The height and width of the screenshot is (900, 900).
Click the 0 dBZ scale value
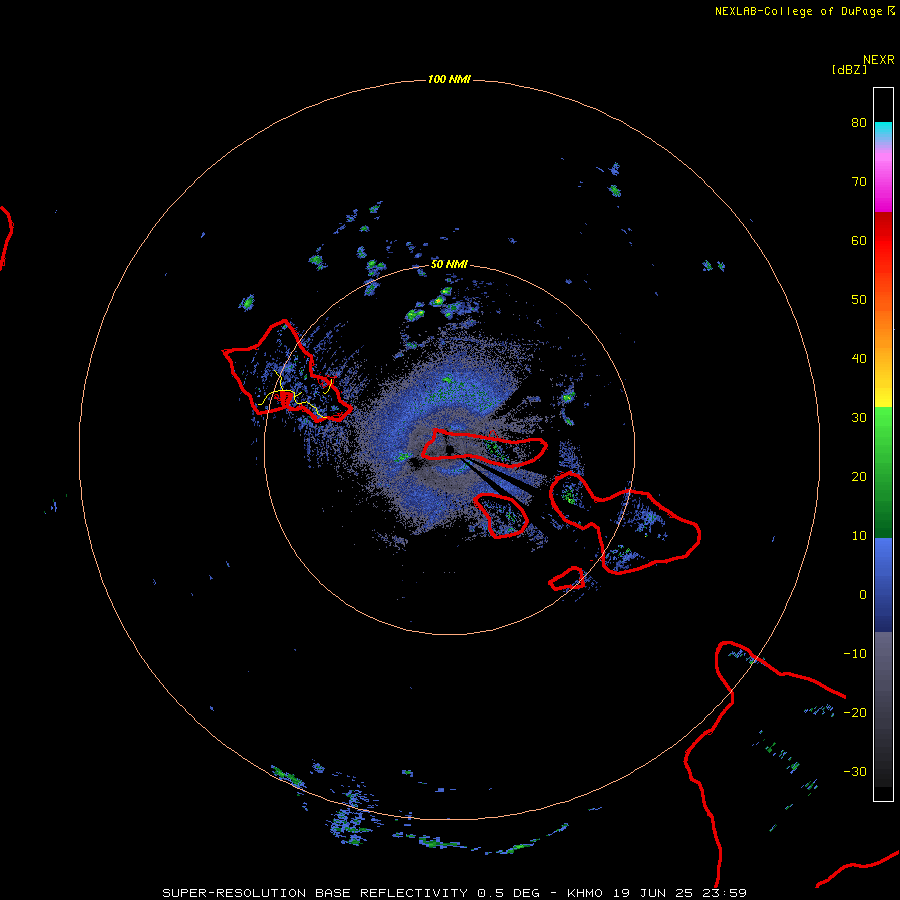pyautogui.click(x=863, y=595)
